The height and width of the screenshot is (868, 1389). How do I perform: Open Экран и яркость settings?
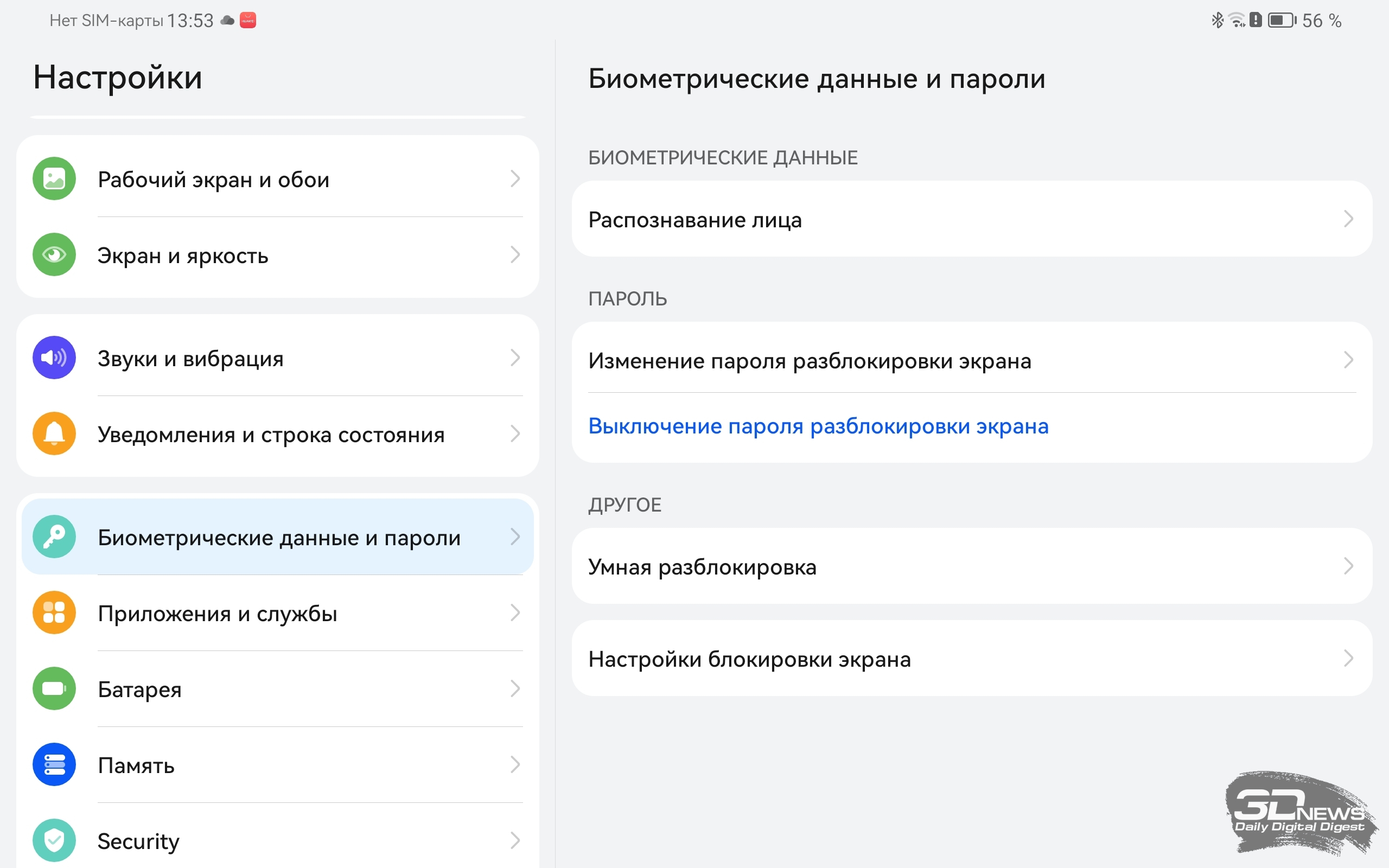tap(278, 255)
